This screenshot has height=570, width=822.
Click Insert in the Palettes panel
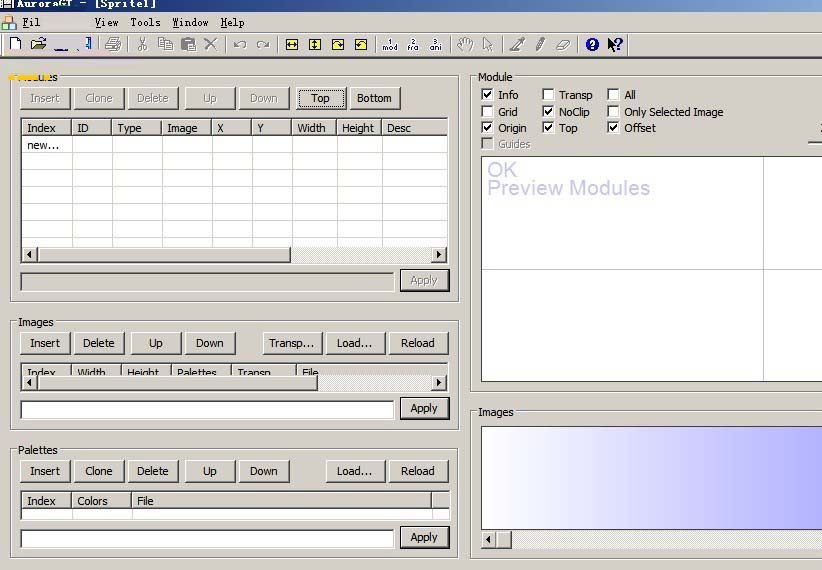click(45, 471)
